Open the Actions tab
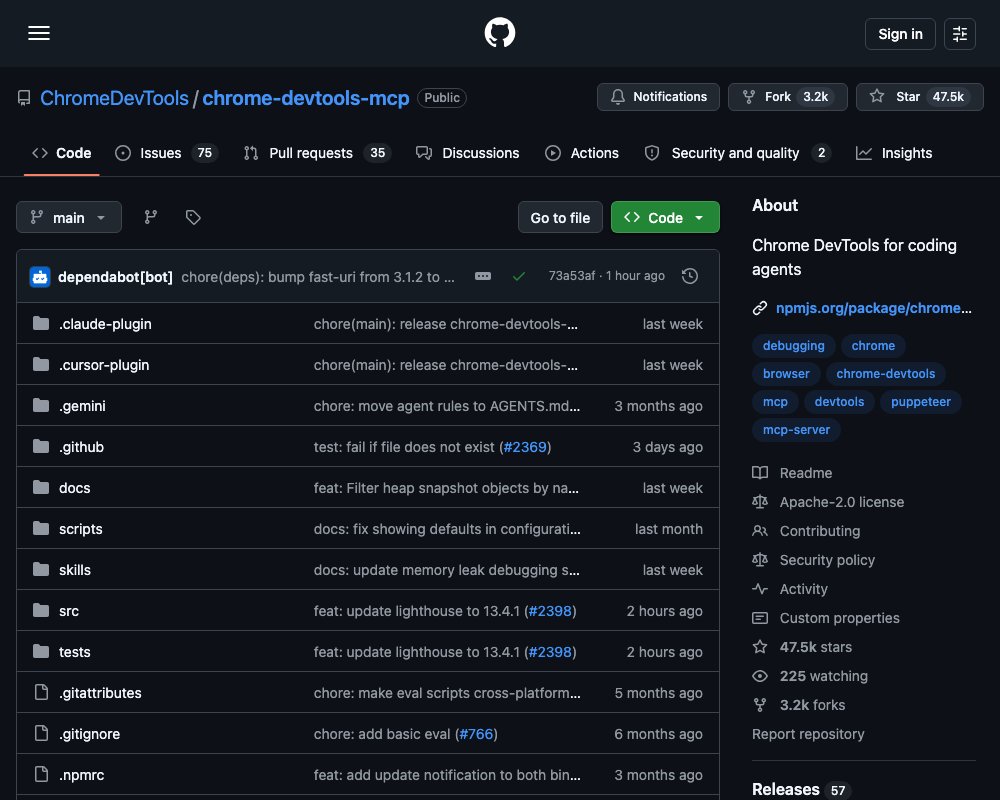The image size is (1000, 800). 582,153
